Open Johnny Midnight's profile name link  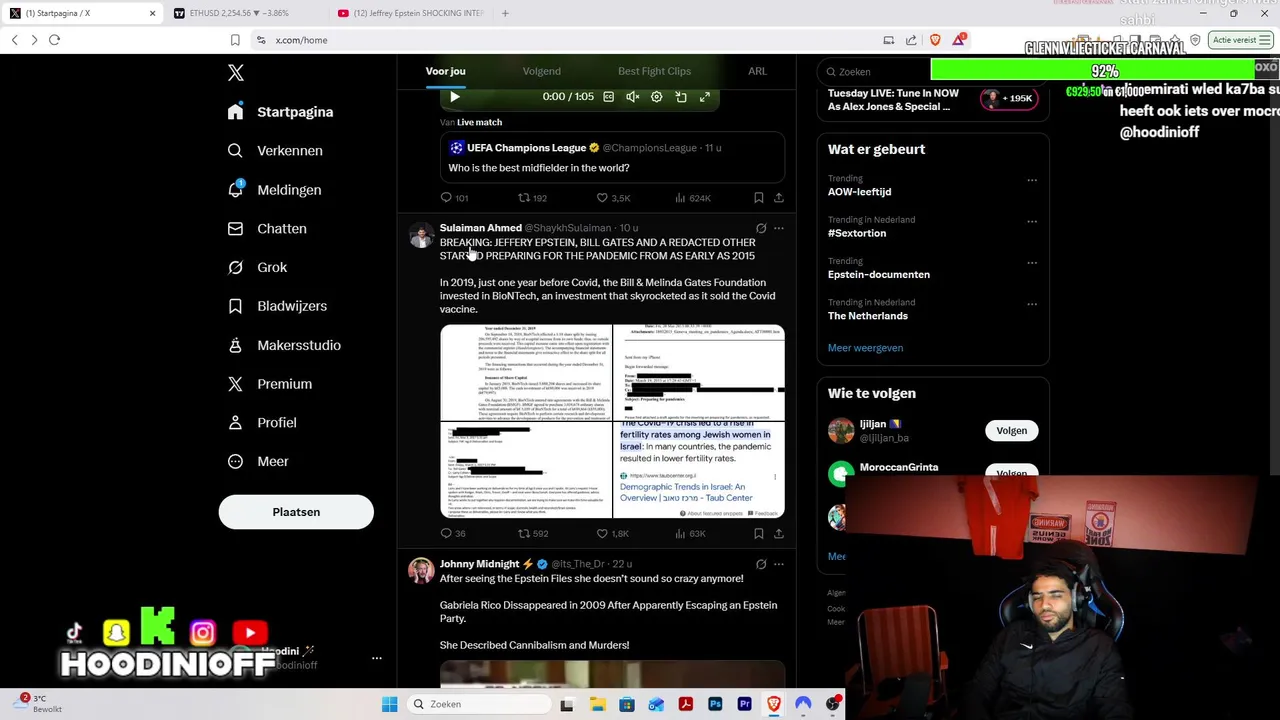click(479, 564)
